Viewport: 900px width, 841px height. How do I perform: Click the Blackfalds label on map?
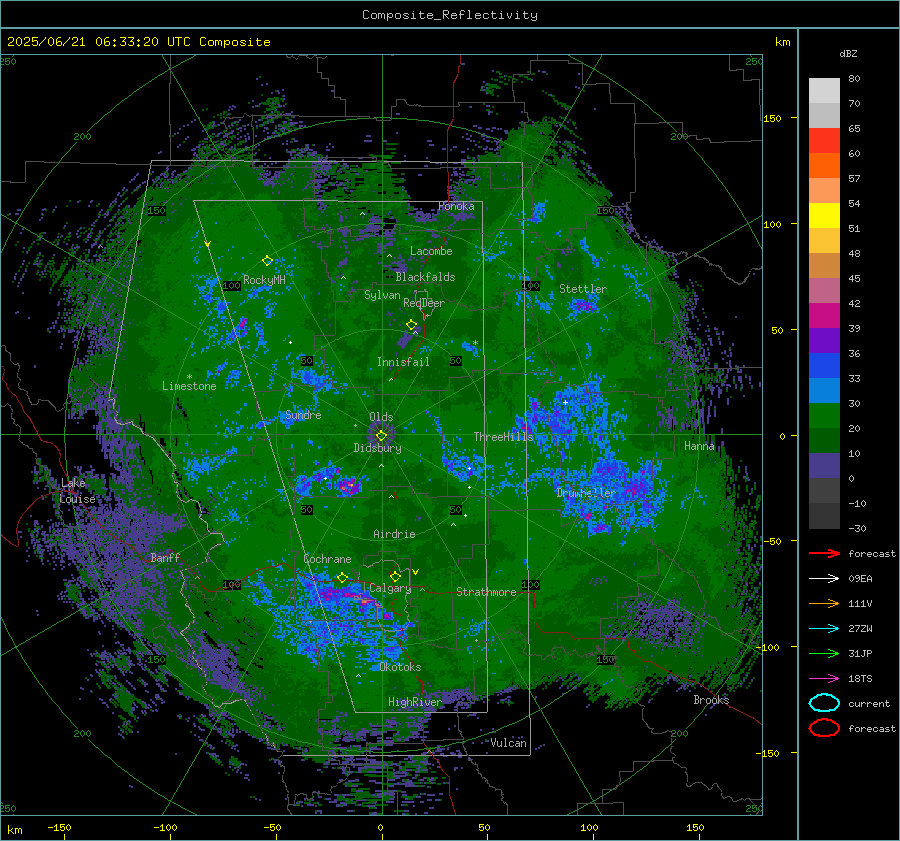pyautogui.click(x=425, y=277)
